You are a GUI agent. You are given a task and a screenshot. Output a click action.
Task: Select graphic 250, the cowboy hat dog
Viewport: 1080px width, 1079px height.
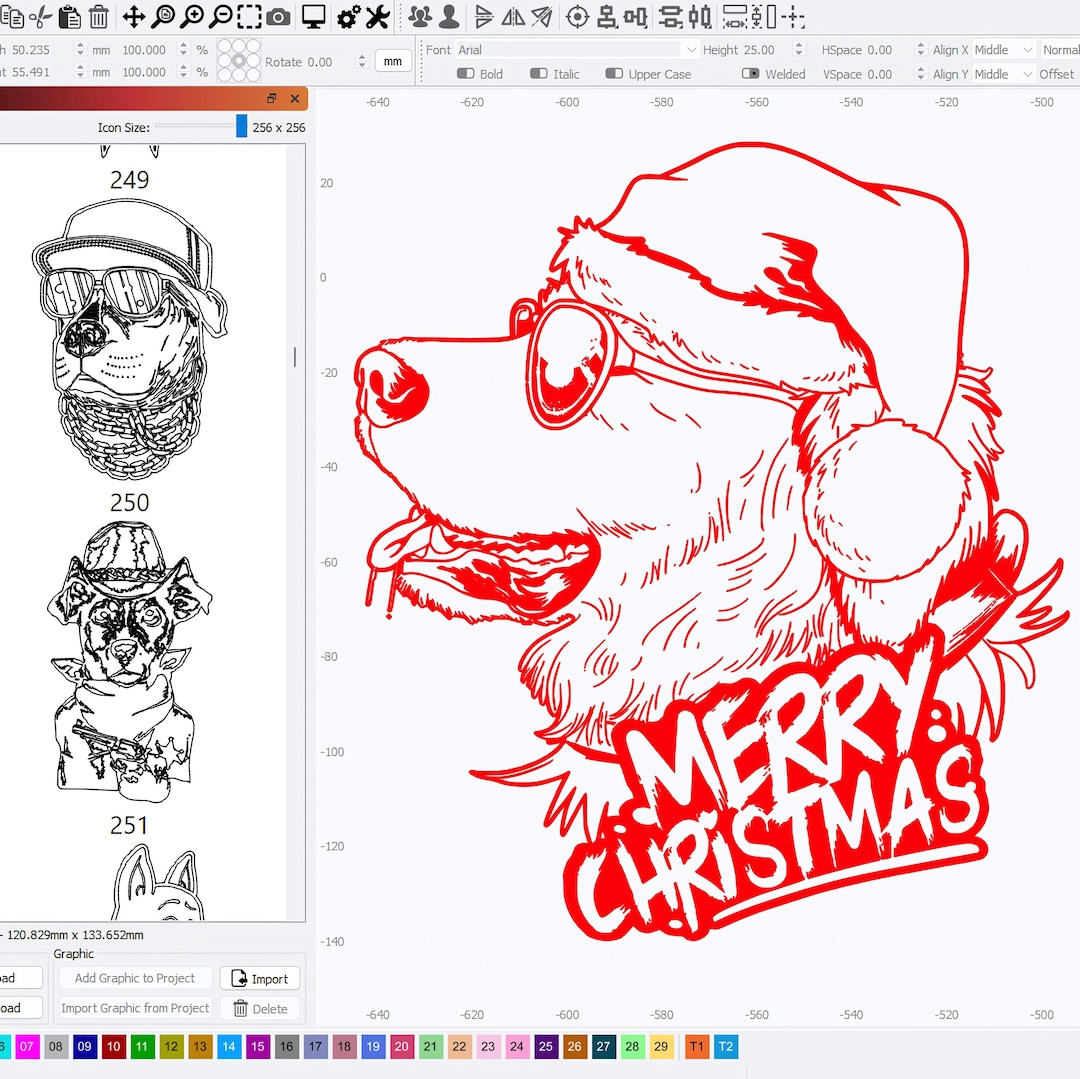[128, 655]
